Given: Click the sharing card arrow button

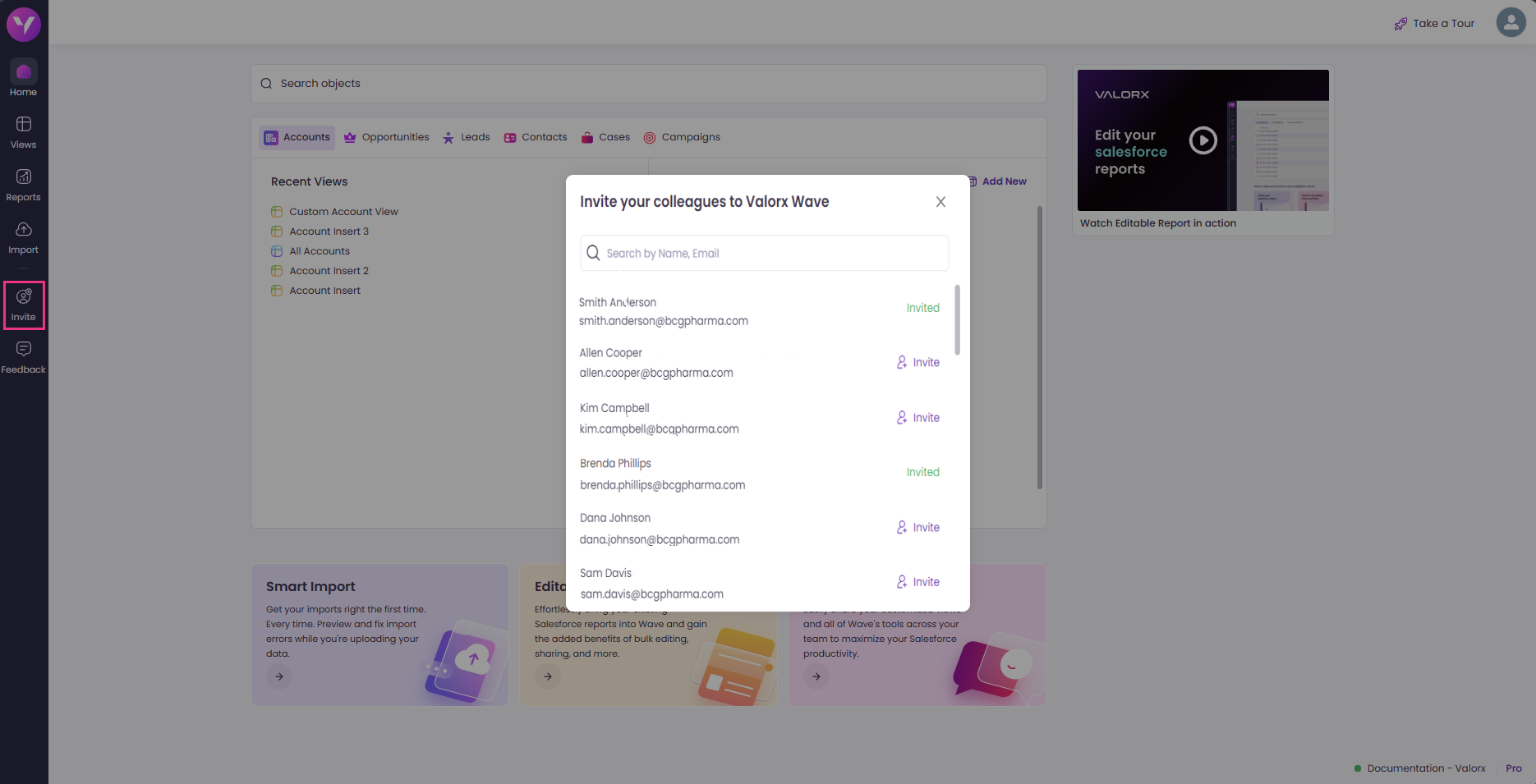Looking at the screenshot, I should [816, 676].
